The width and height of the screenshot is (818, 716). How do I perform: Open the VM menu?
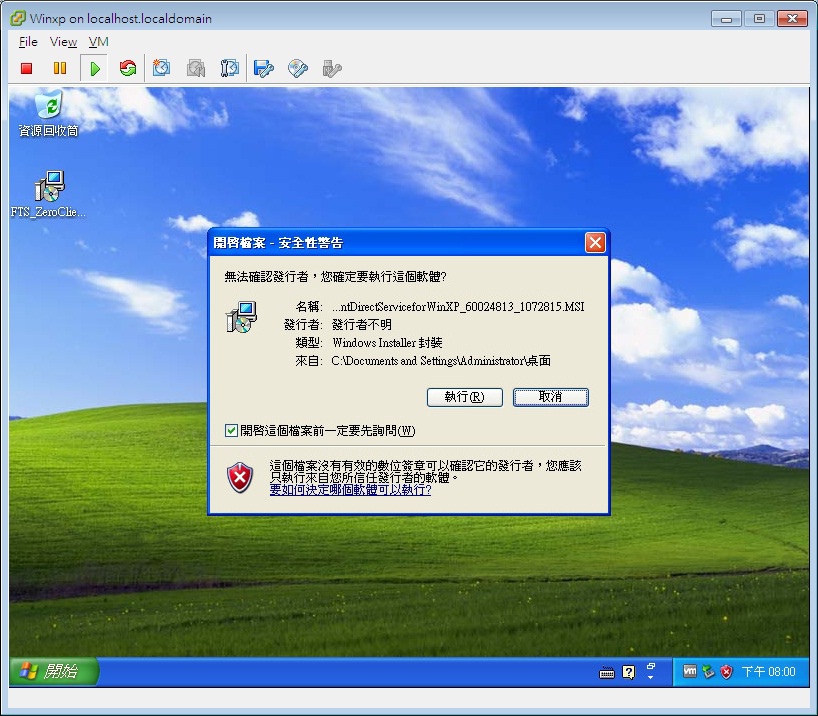(x=98, y=42)
